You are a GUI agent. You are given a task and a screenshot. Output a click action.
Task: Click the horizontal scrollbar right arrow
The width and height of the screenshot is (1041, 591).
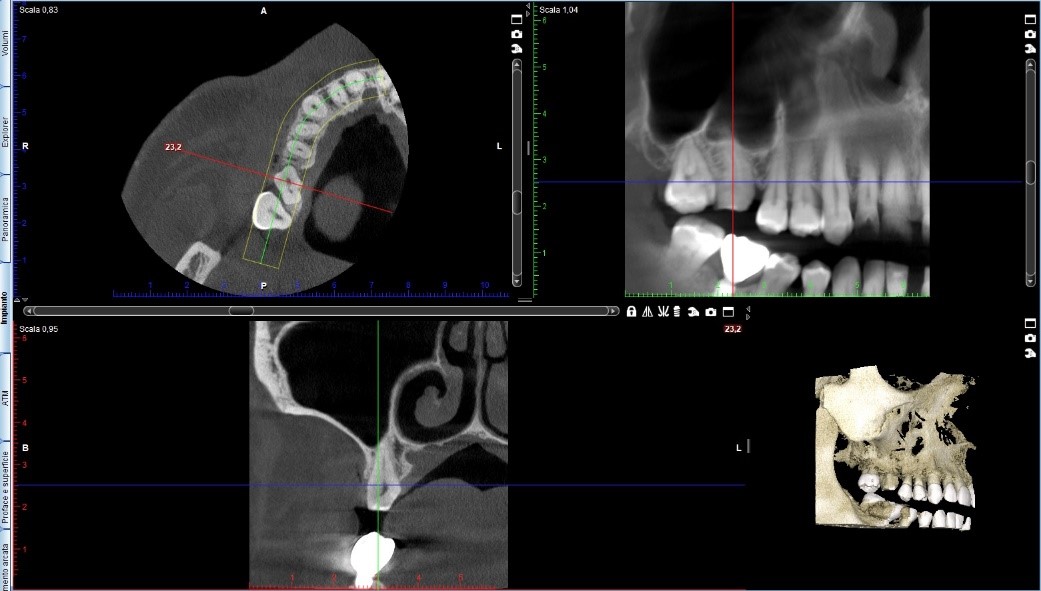[x=613, y=311]
